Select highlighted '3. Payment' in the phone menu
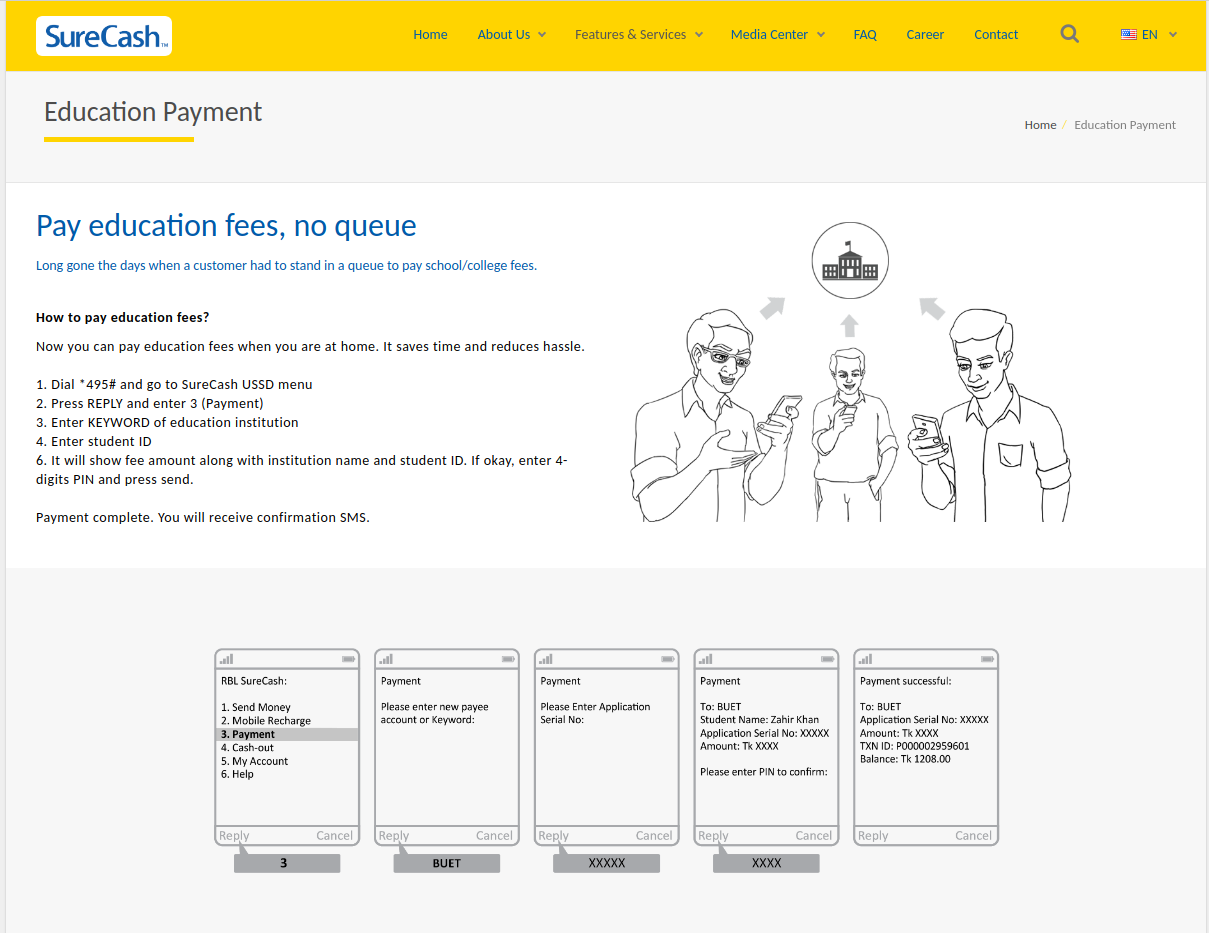Image resolution: width=1209 pixels, height=933 pixels. [287, 734]
